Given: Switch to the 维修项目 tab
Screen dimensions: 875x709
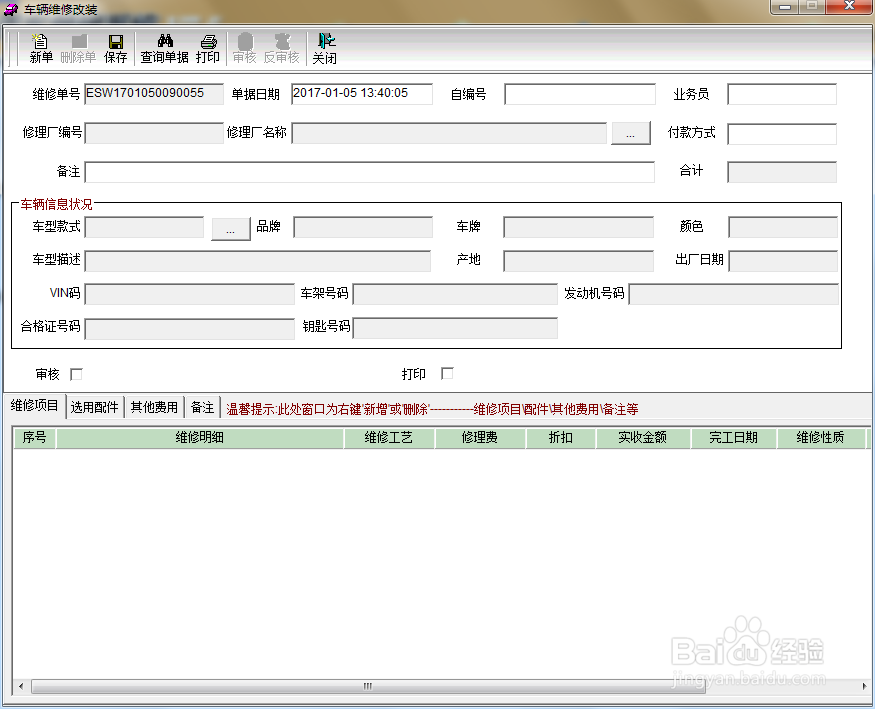Looking at the screenshot, I should [x=35, y=406].
